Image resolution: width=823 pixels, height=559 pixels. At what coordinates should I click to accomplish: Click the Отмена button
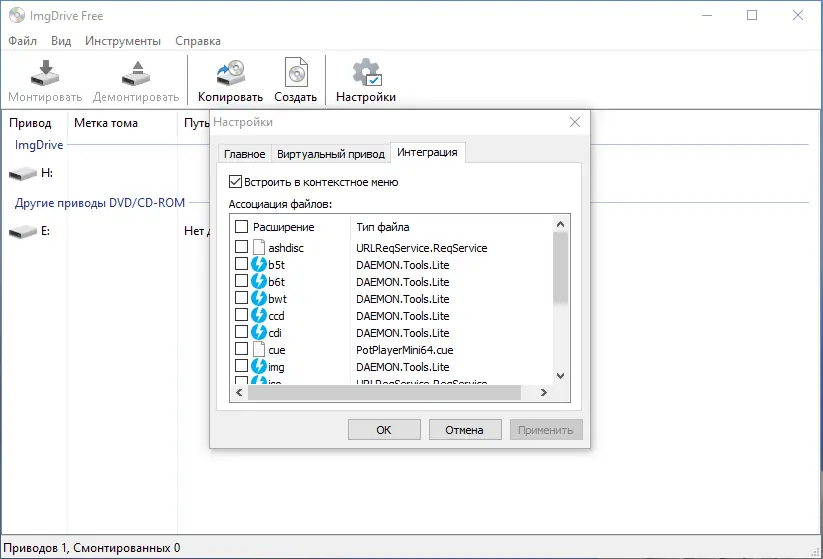[x=465, y=430]
